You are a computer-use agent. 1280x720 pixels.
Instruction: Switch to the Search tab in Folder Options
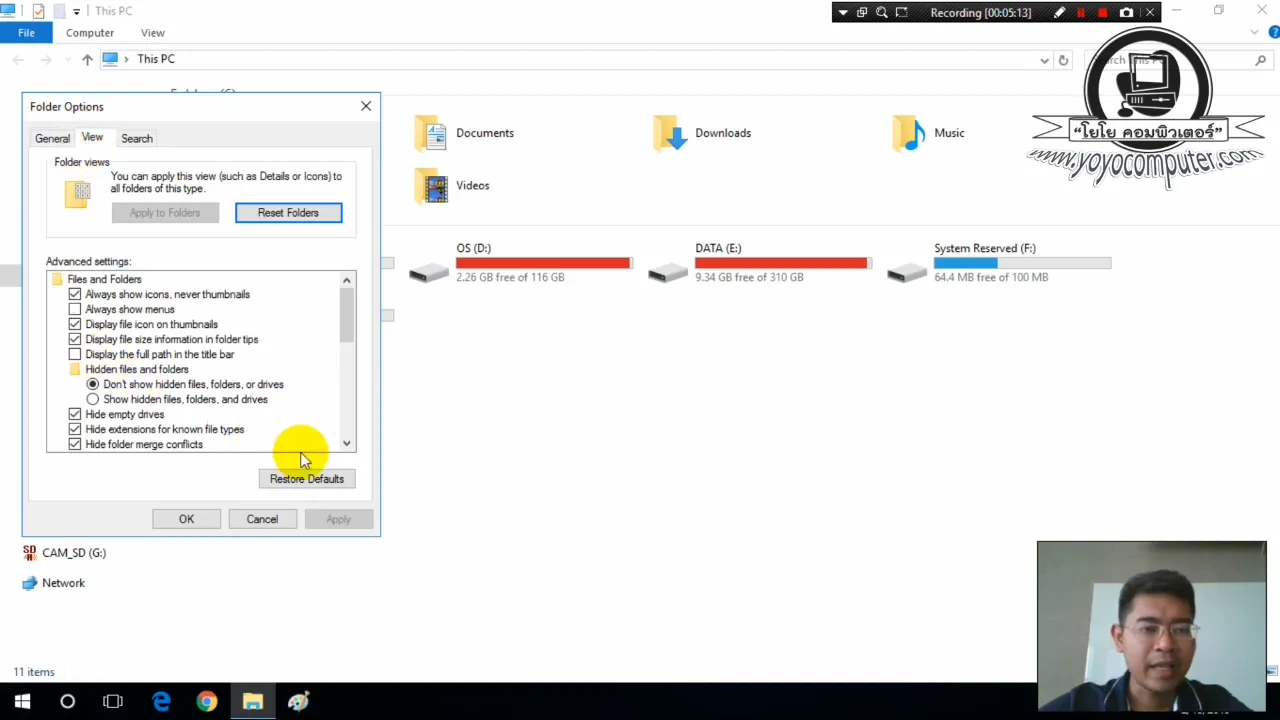136,138
